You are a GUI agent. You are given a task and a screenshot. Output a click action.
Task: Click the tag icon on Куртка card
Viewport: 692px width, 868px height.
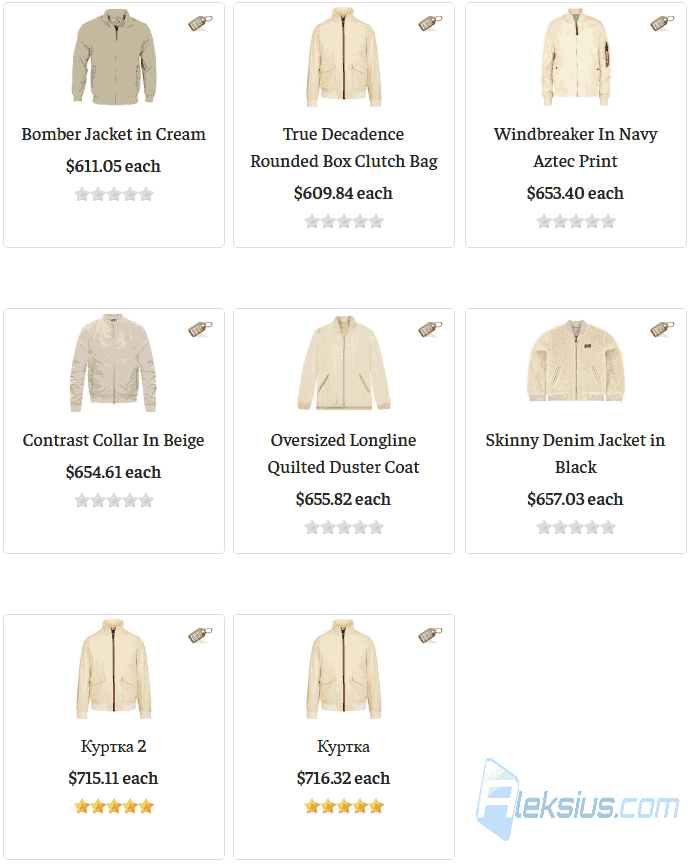click(430, 635)
